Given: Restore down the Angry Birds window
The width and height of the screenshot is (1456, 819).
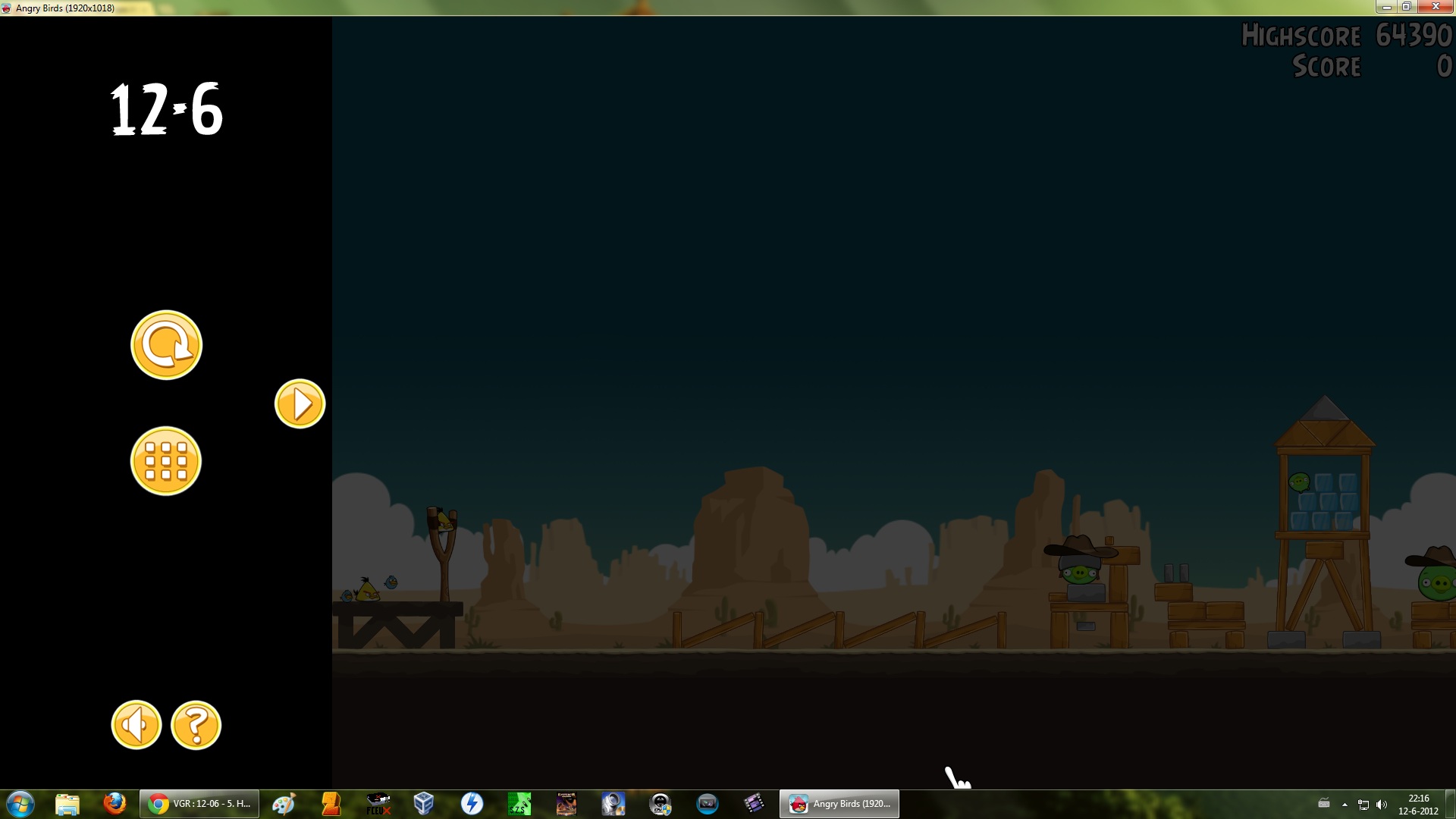Looking at the screenshot, I should 1406,7.
